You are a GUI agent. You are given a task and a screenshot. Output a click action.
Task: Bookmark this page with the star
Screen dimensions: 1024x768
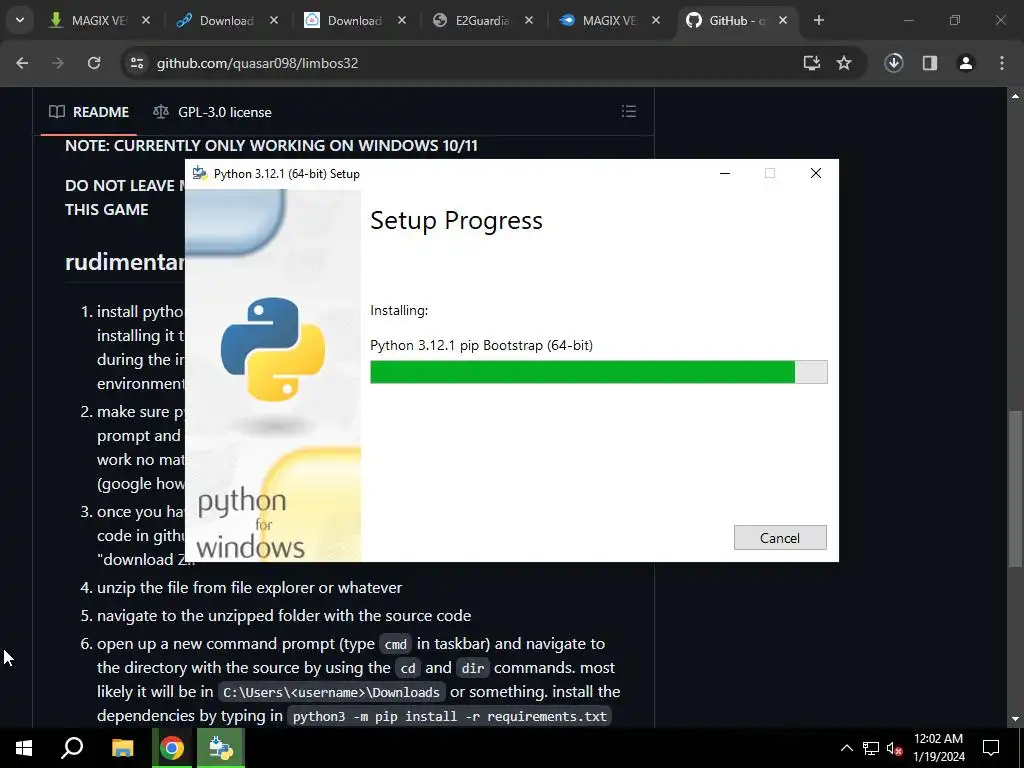click(x=844, y=63)
